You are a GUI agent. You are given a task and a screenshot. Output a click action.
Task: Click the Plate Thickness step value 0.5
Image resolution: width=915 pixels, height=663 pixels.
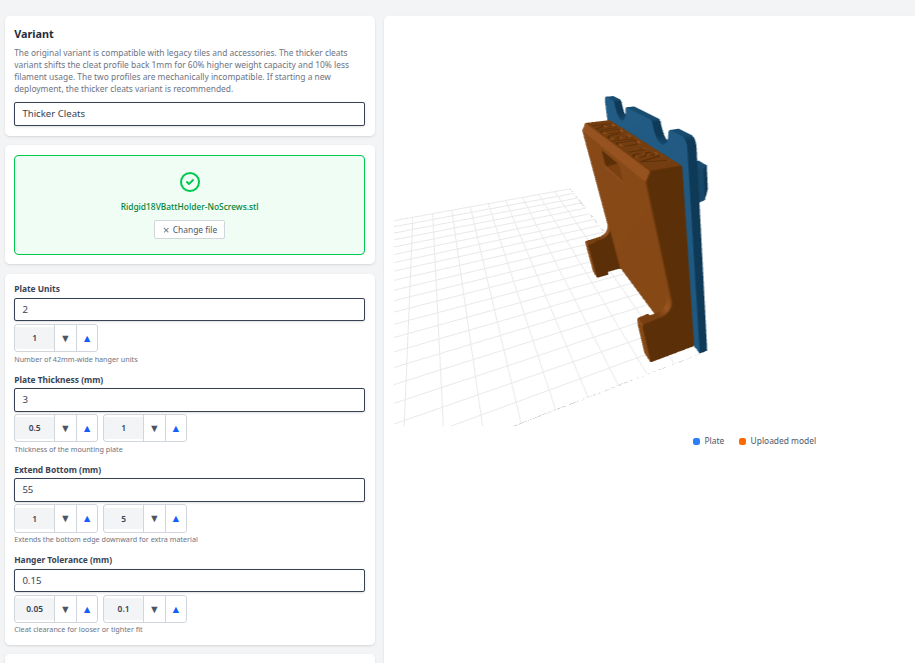coord(34,428)
